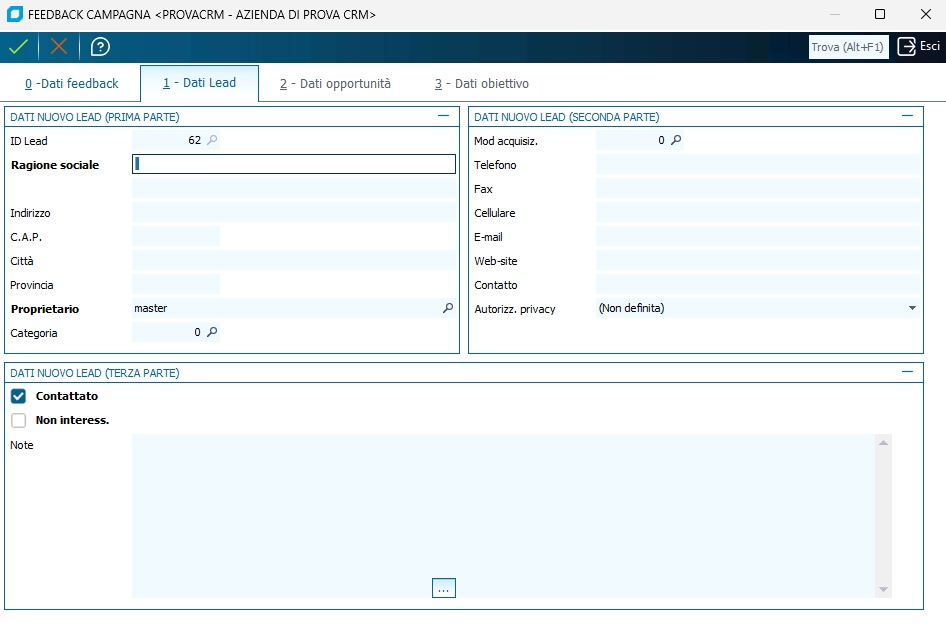Click the E-mail input field
This screenshot has height=625, width=946.
point(758,236)
